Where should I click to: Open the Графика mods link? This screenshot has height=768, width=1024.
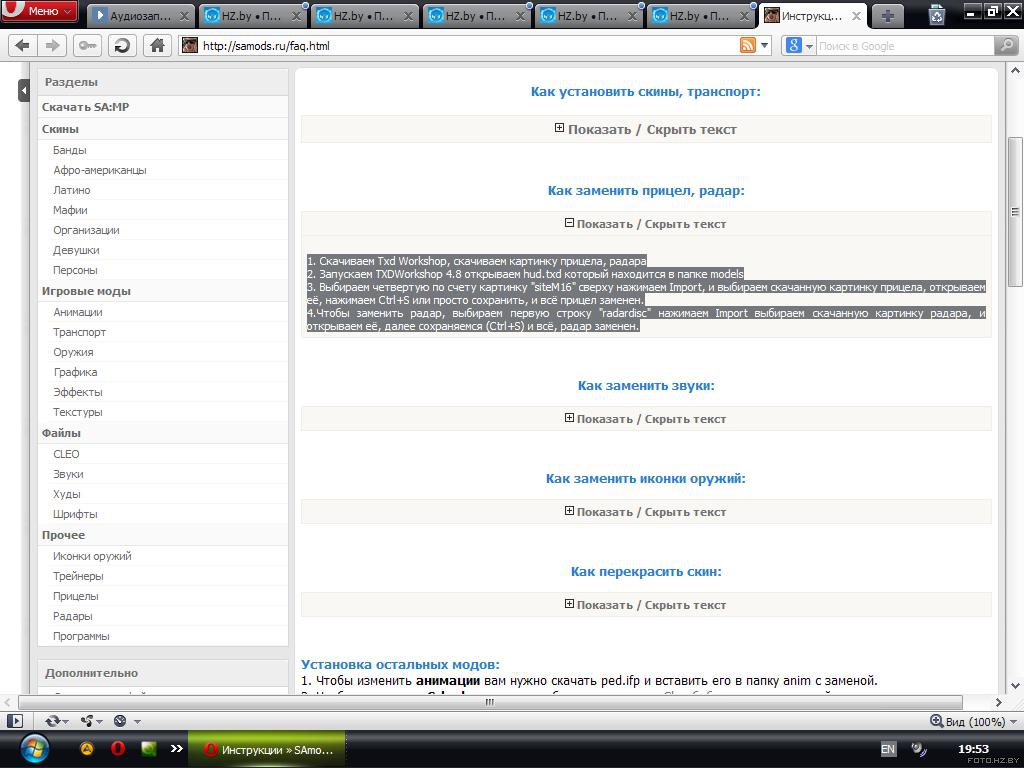point(75,372)
